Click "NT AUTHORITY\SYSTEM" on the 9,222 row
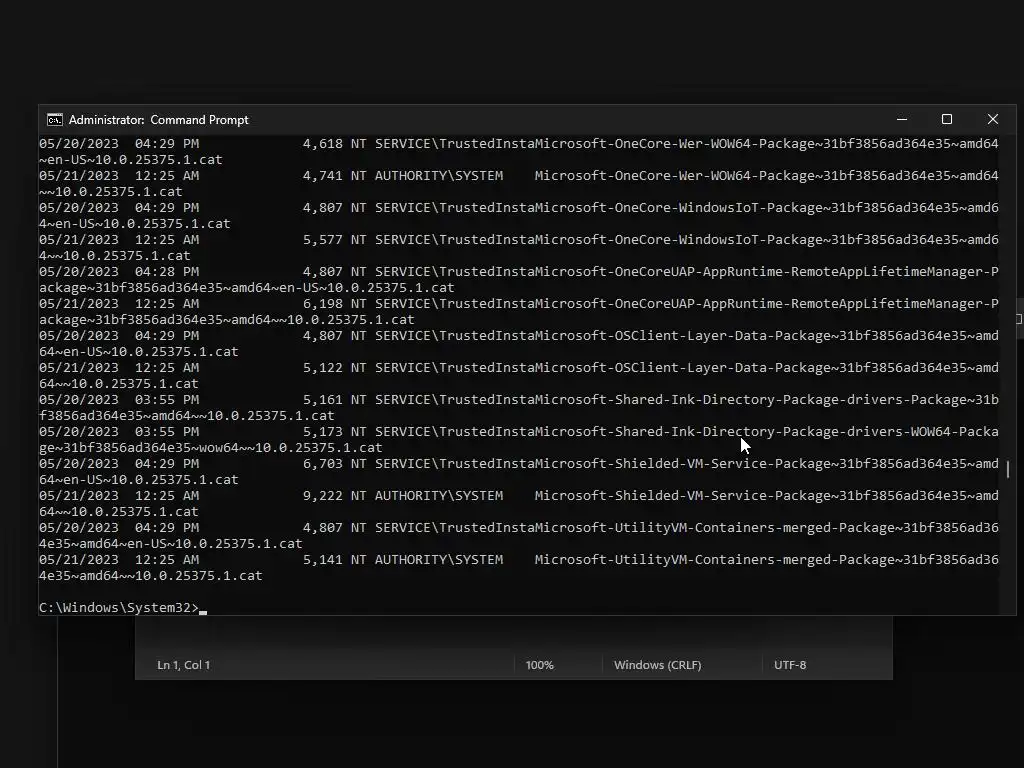The height and width of the screenshot is (768, 1024). (x=427, y=496)
